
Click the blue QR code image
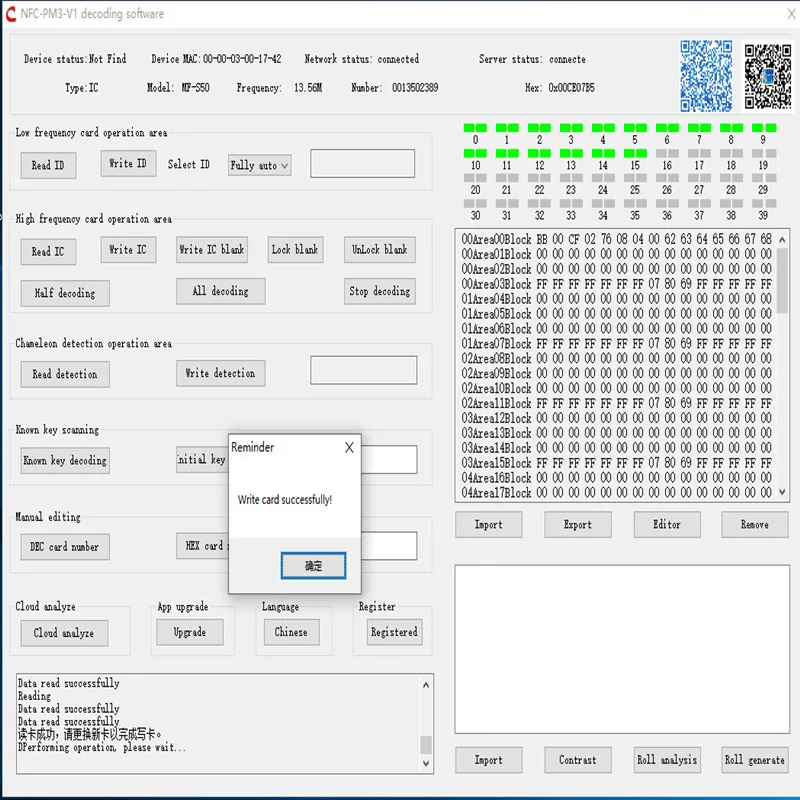[707, 76]
